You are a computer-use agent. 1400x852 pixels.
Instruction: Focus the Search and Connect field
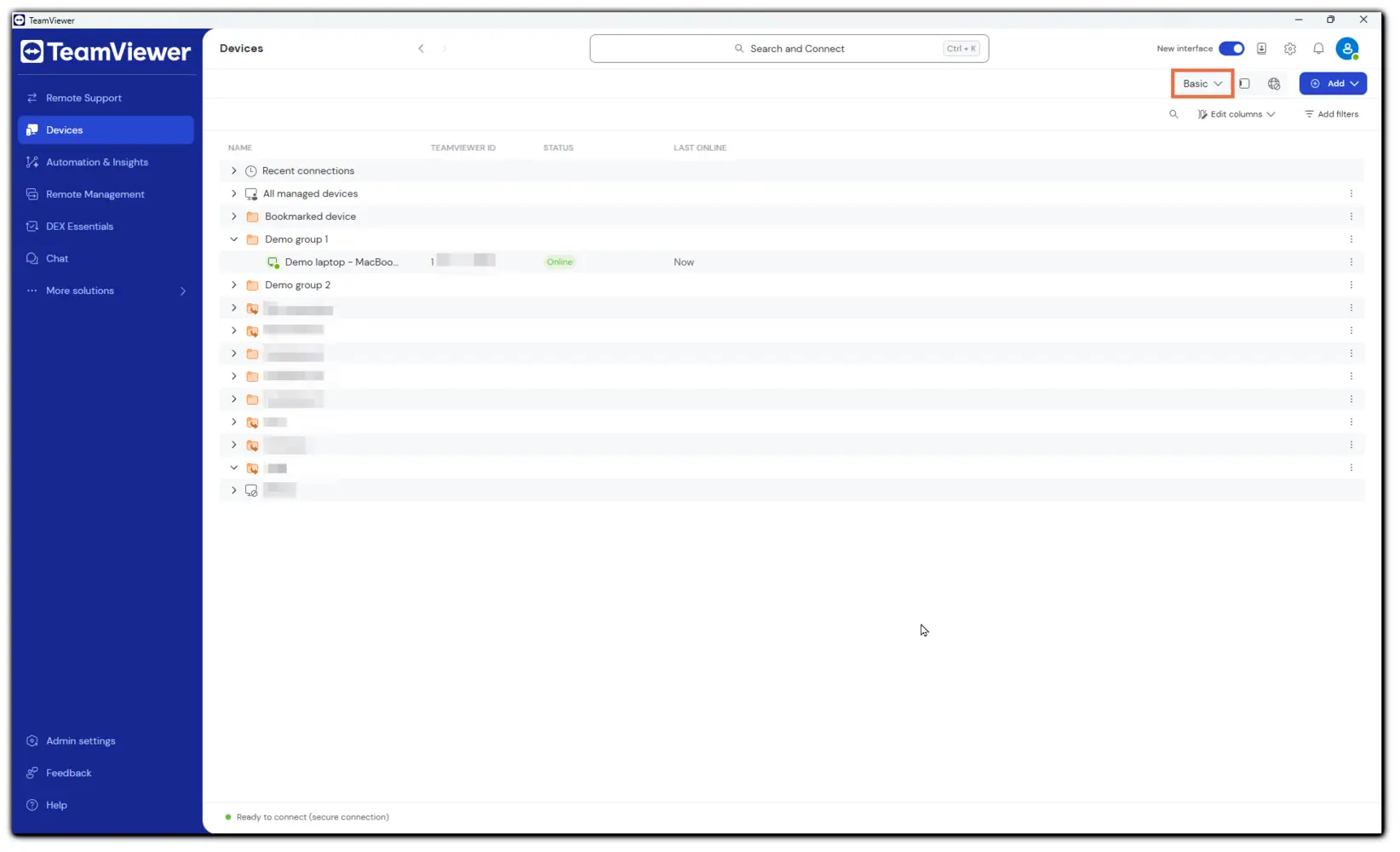pyautogui.click(x=789, y=49)
